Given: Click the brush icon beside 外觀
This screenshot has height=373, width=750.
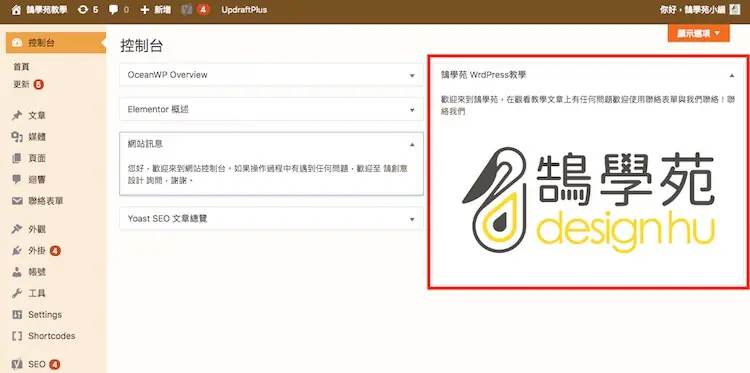Looking at the screenshot, I should [x=17, y=230].
